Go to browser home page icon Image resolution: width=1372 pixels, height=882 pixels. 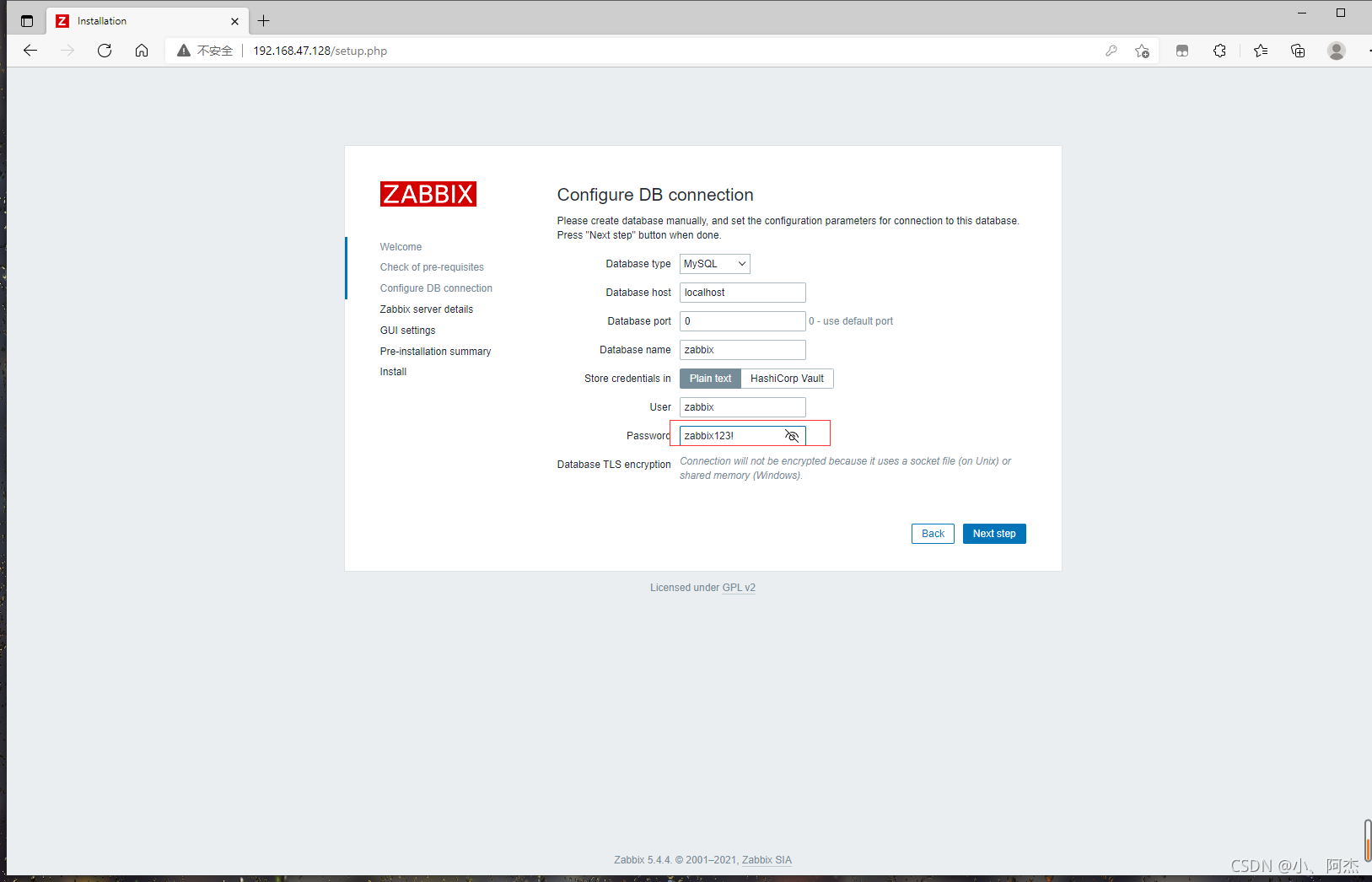click(142, 51)
